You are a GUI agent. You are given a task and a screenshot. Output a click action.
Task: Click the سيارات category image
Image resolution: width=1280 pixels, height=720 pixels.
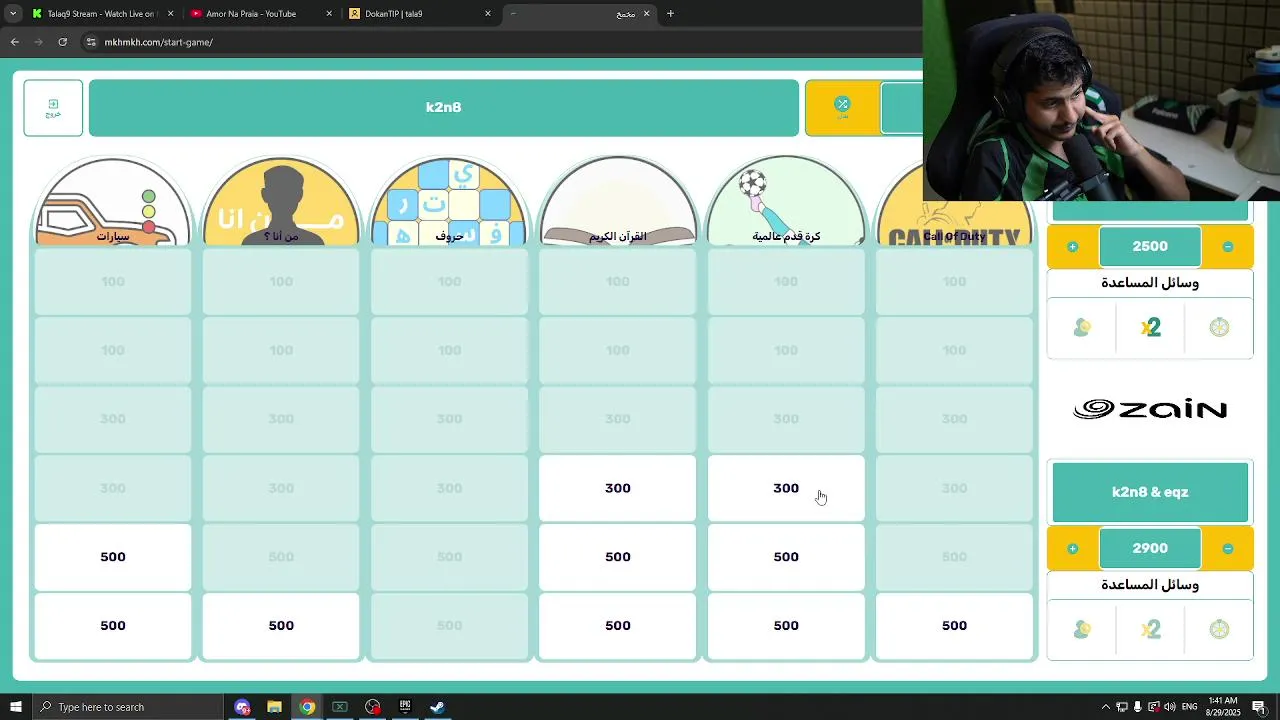tap(113, 201)
